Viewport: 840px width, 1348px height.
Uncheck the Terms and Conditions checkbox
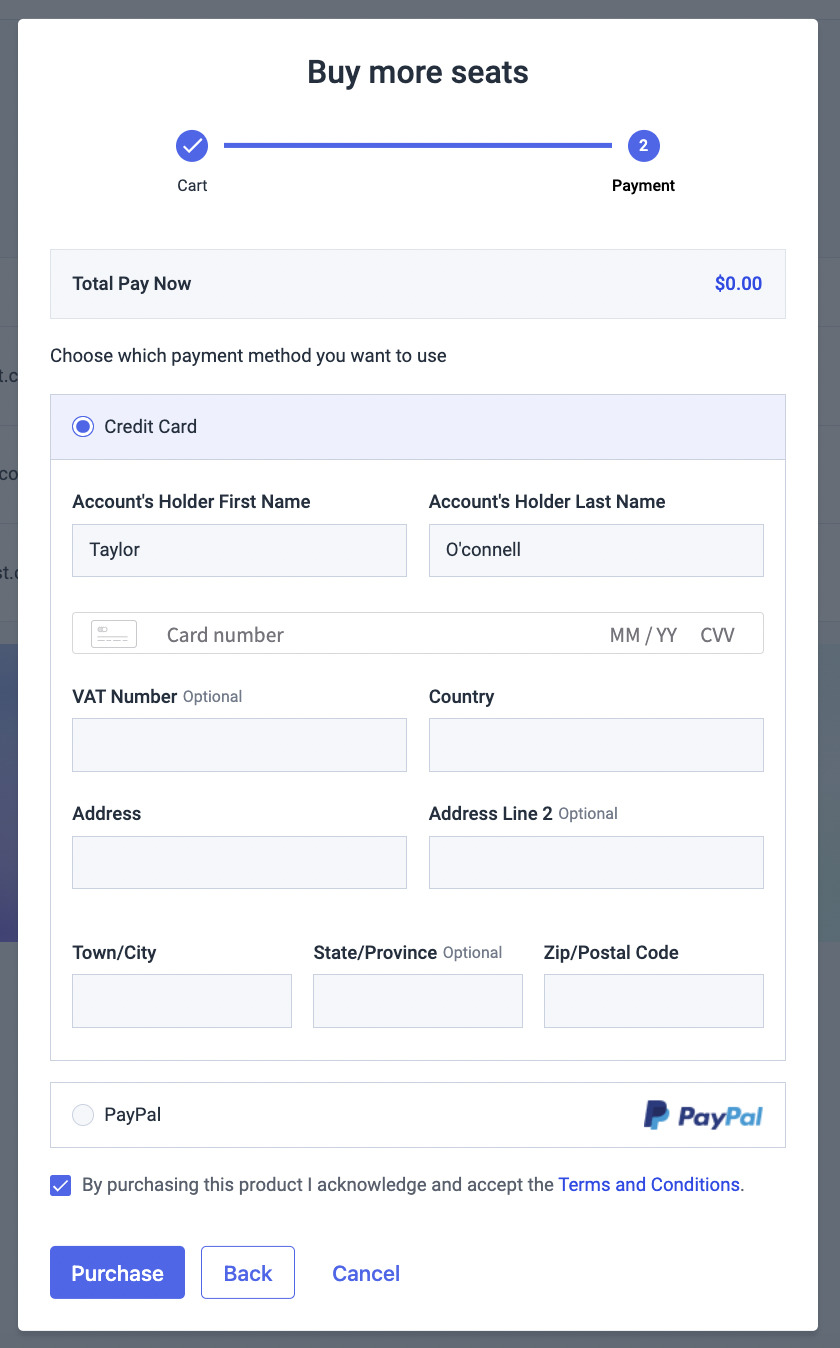click(61, 1186)
